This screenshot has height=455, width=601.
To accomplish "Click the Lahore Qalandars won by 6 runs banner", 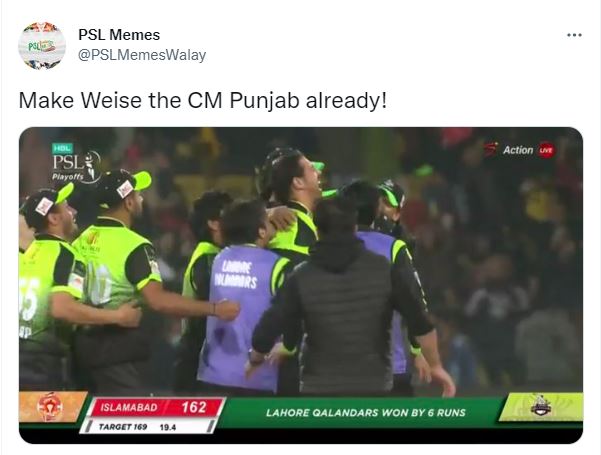I will [x=366, y=412].
